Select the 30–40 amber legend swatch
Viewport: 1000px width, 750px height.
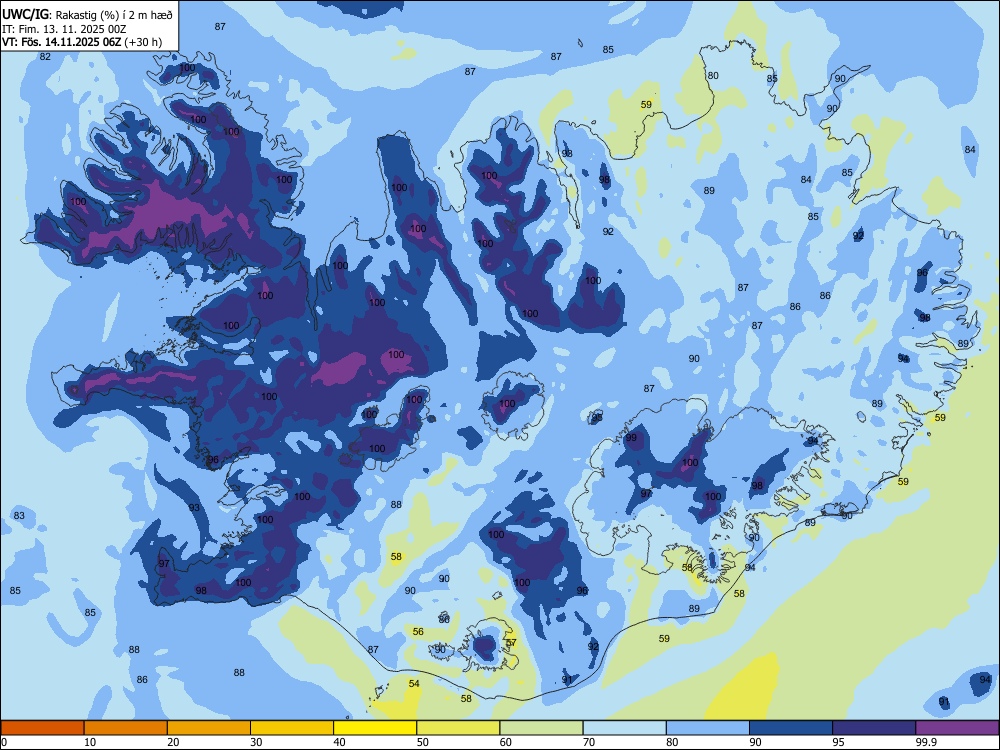click(292, 728)
